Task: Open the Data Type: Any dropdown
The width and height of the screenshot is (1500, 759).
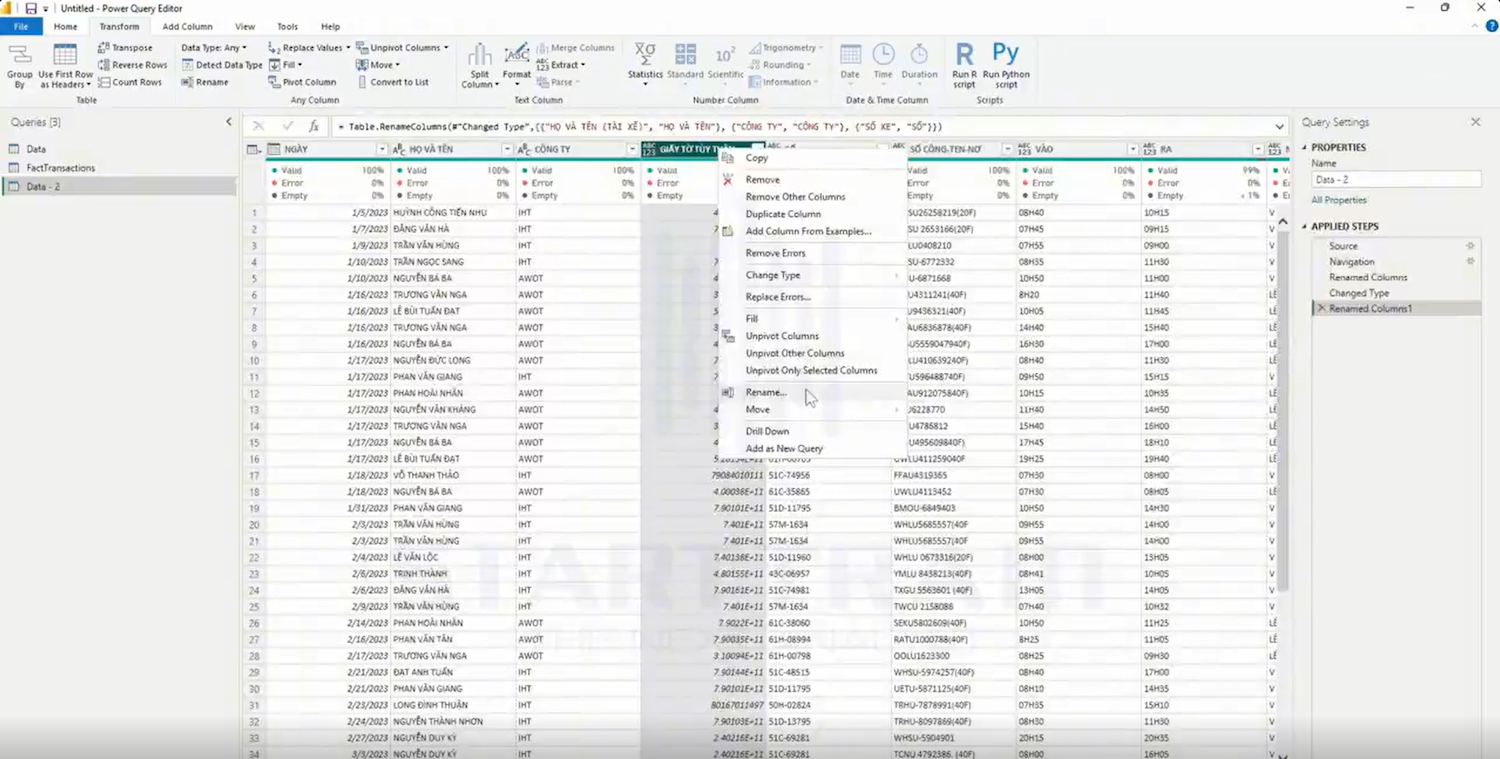Action: click(214, 48)
